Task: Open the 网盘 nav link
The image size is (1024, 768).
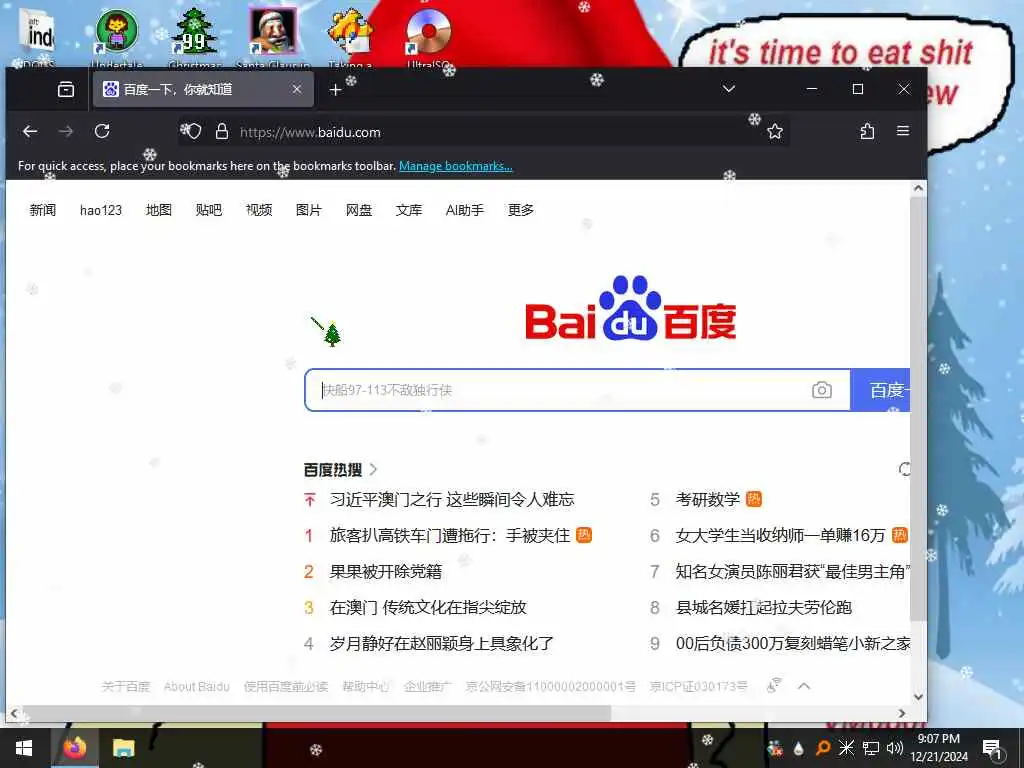Action: [x=359, y=210]
